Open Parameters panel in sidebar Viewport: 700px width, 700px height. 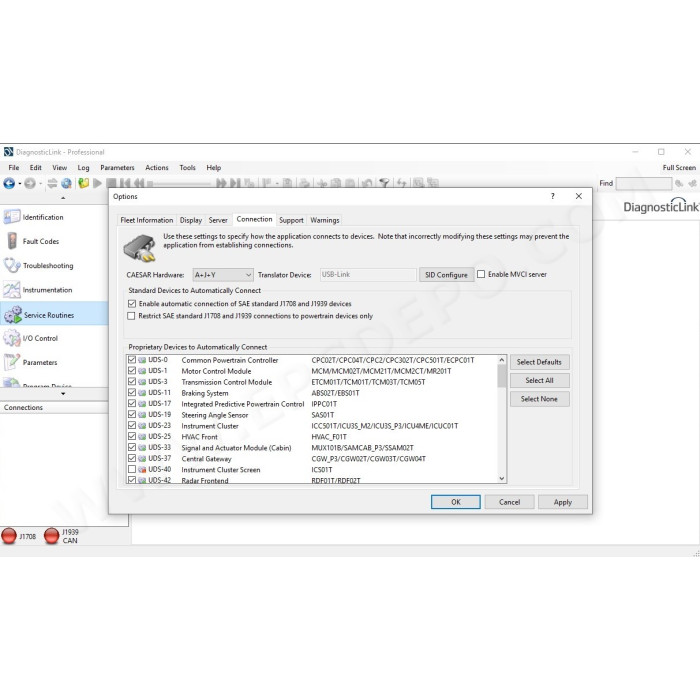pyautogui.click(x=54, y=362)
